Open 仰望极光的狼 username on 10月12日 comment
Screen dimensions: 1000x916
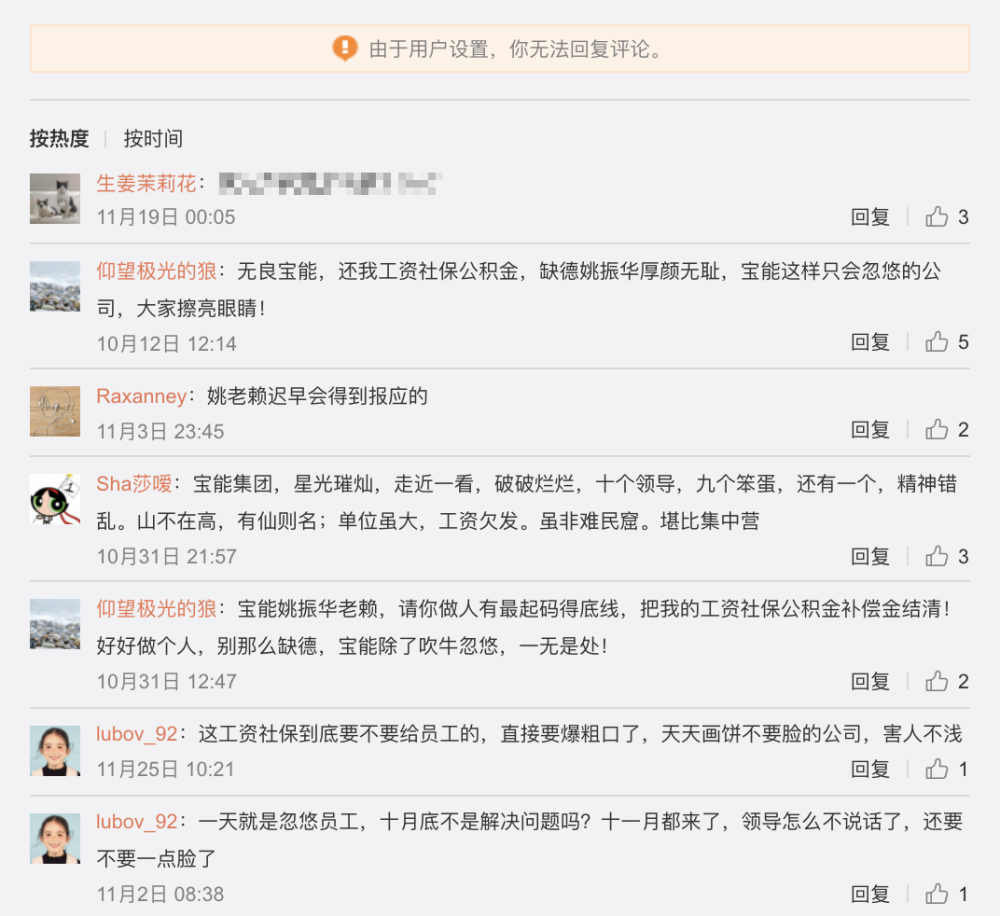[x=156, y=271]
